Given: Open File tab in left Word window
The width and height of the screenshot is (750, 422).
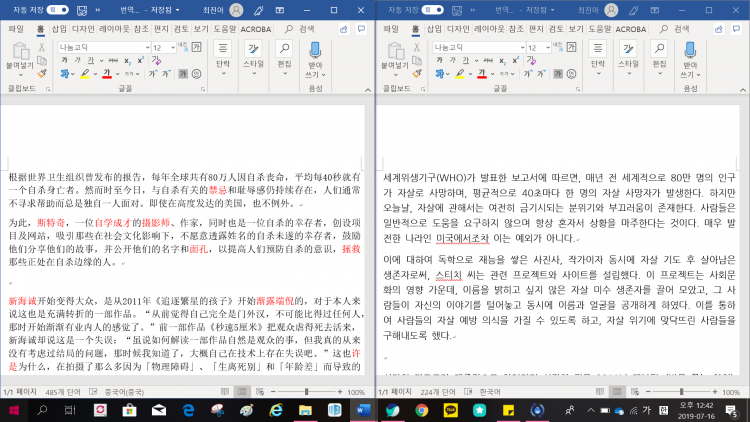Looking at the screenshot, I should (16, 29).
